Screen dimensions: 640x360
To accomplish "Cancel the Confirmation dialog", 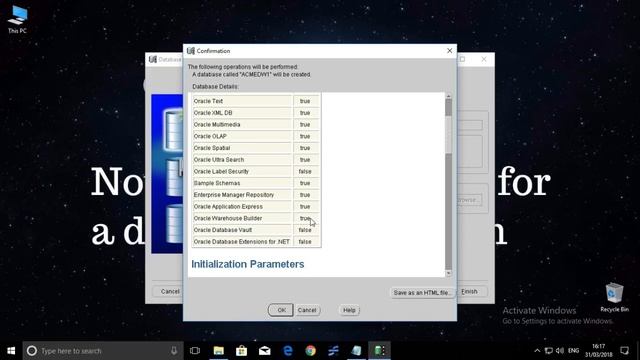I will [x=307, y=310].
